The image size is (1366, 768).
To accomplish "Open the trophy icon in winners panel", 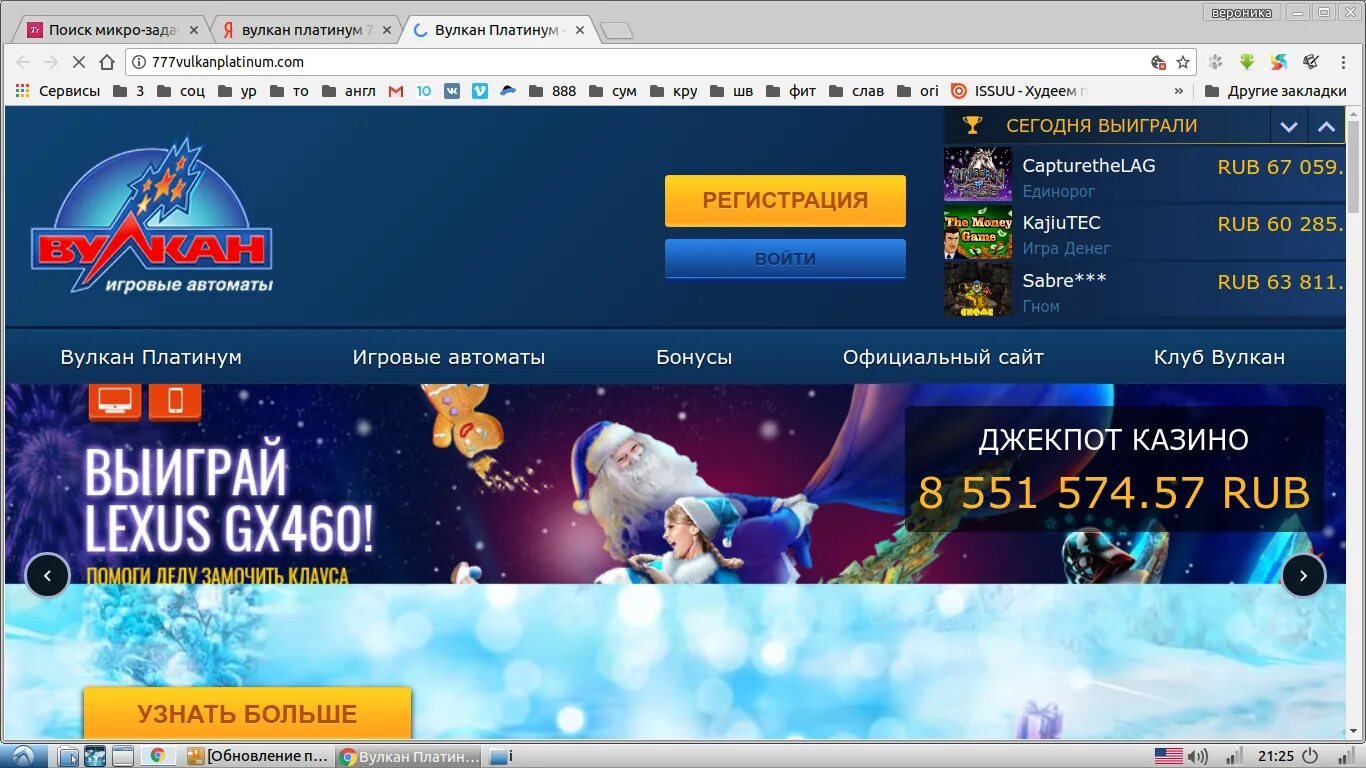I will point(972,126).
